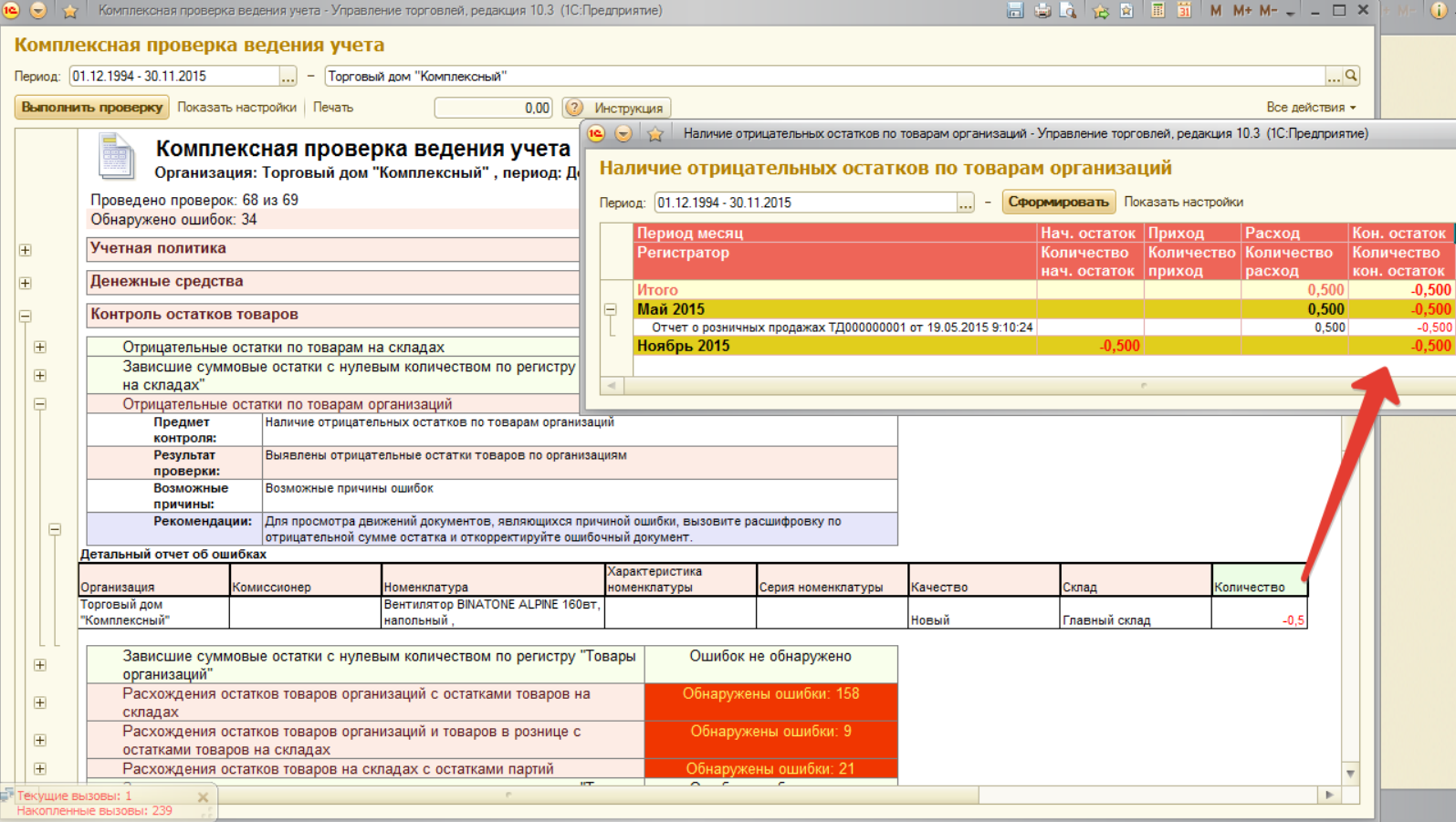
Task: Click the Печать command in toolbar
Action: point(332,108)
